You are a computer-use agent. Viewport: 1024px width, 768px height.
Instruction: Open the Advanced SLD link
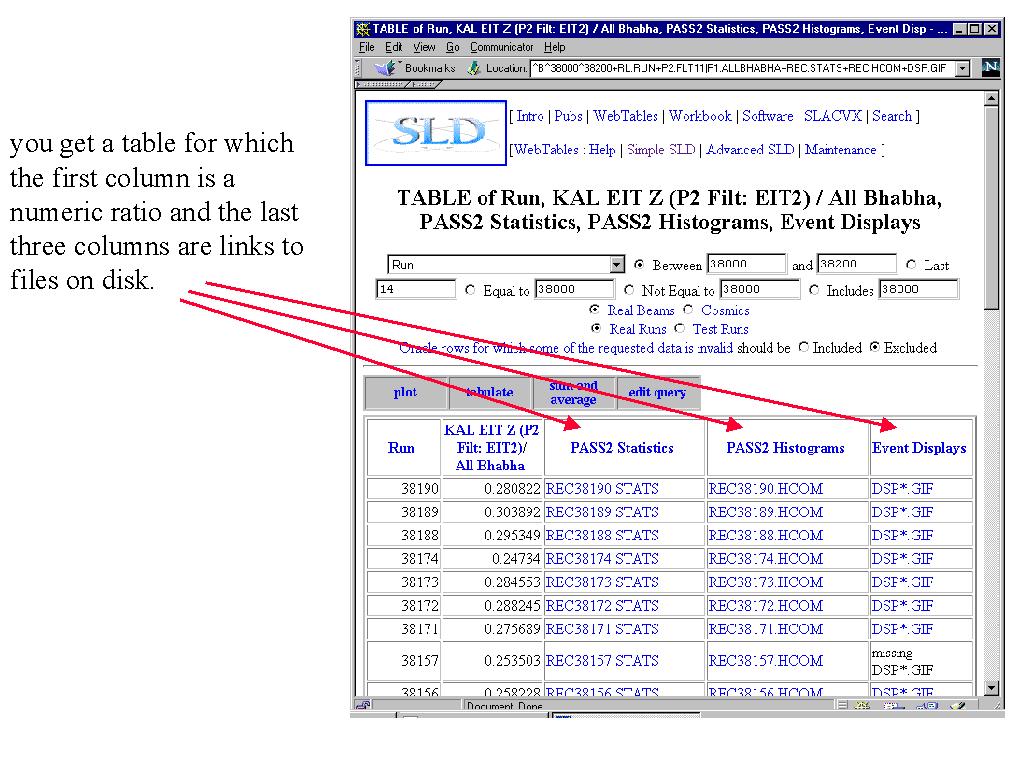[x=750, y=150]
